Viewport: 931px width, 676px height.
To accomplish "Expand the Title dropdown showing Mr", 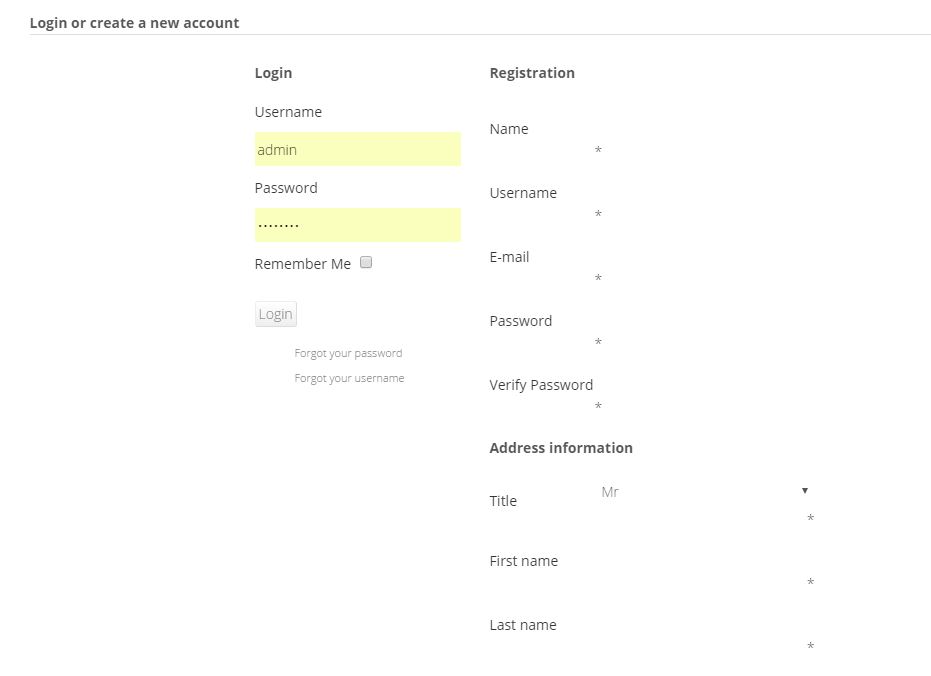I will click(x=704, y=492).
